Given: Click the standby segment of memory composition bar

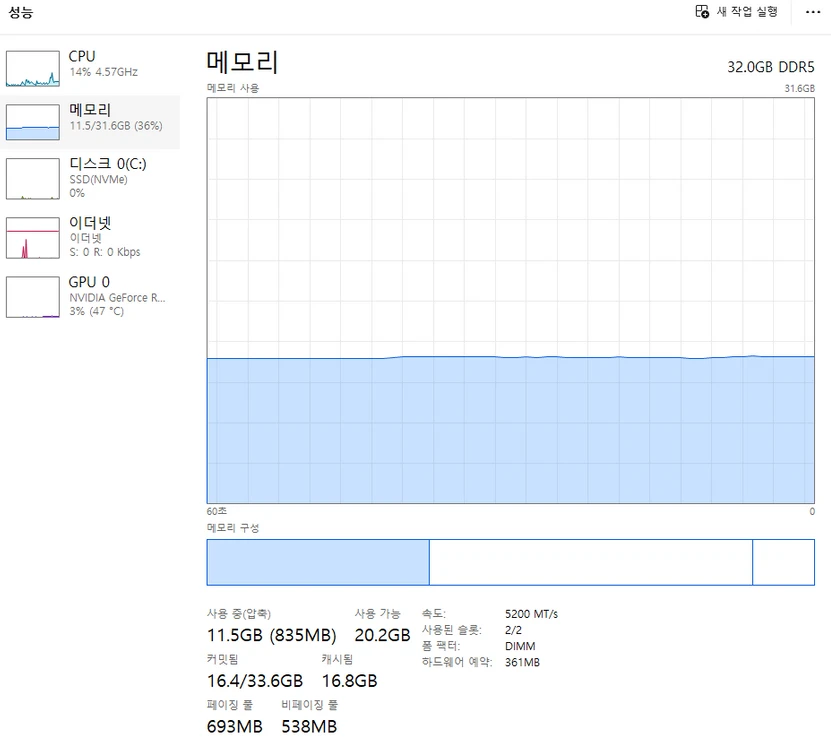Looking at the screenshot, I should pyautogui.click(x=591, y=562).
